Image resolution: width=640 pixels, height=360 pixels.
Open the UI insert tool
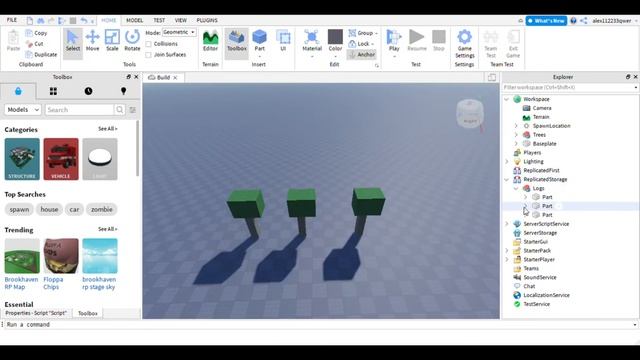coord(283,41)
